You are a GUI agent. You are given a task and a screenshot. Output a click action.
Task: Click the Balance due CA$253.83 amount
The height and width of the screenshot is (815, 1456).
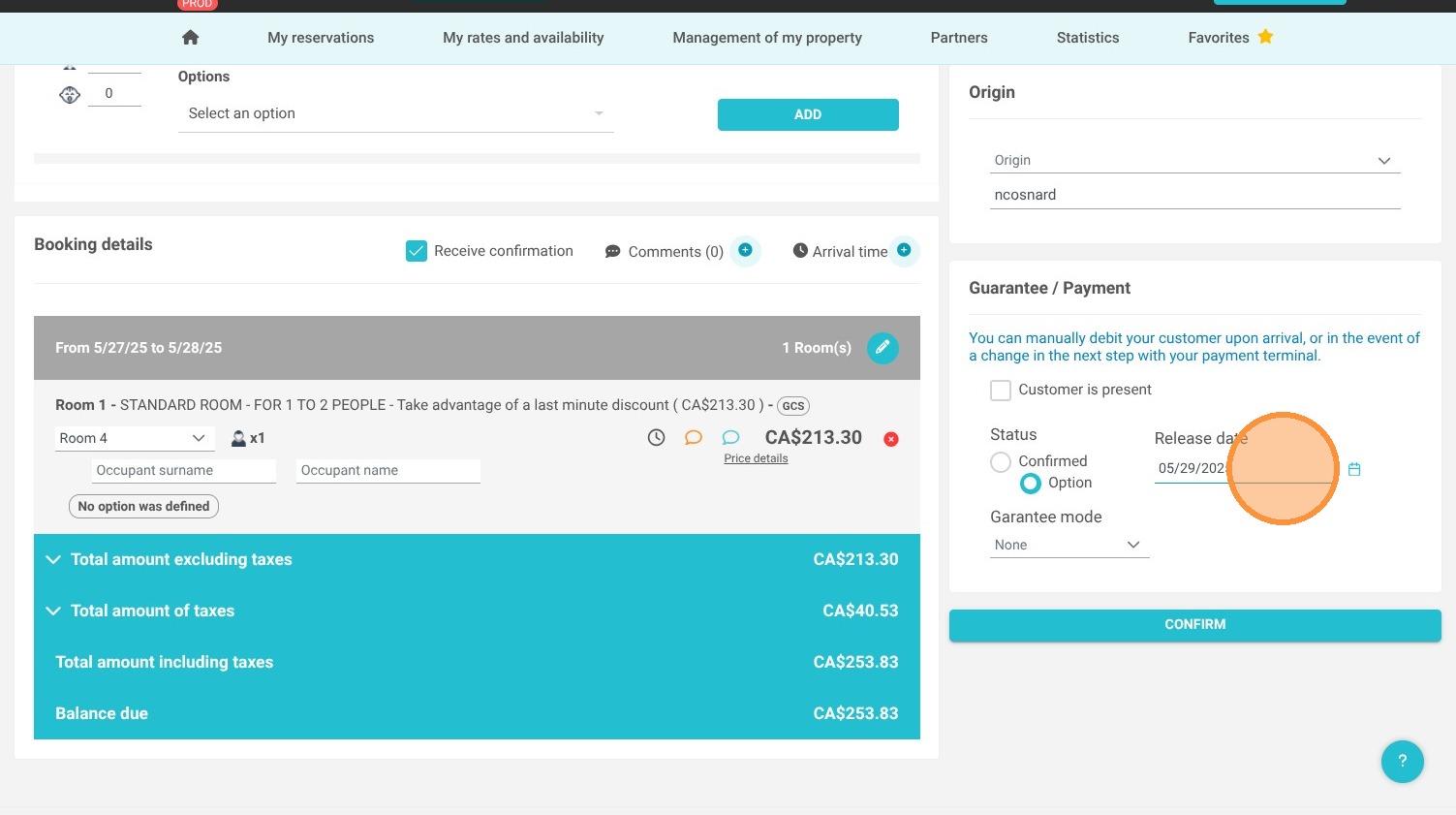855,713
